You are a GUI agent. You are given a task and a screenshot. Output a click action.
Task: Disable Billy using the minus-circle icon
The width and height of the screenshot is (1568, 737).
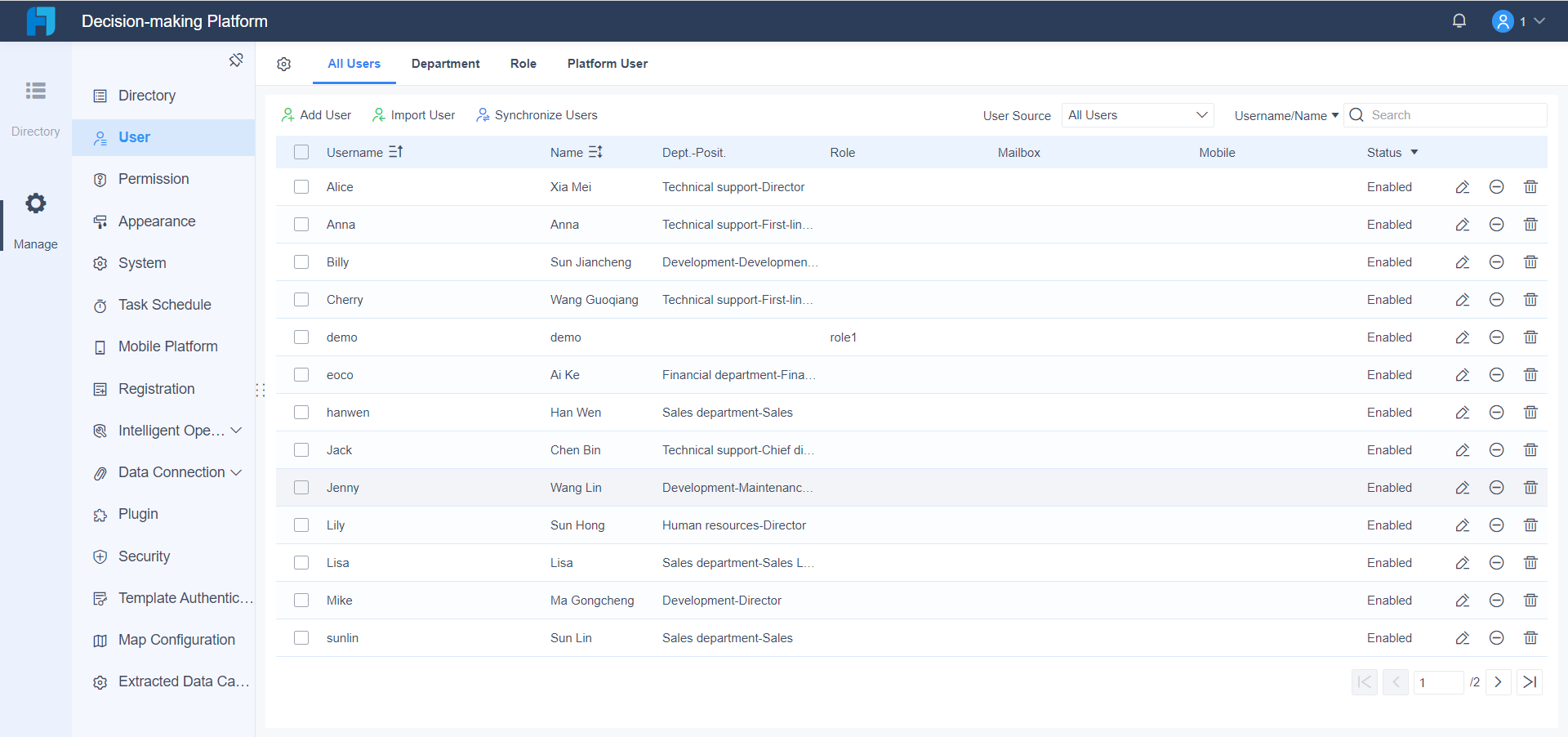(1497, 261)
